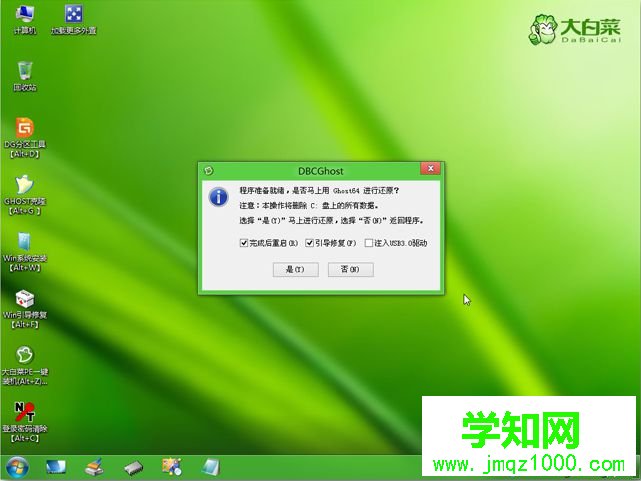
Task: Open the 加载更多外置 desktop icon
Action: 74,20
